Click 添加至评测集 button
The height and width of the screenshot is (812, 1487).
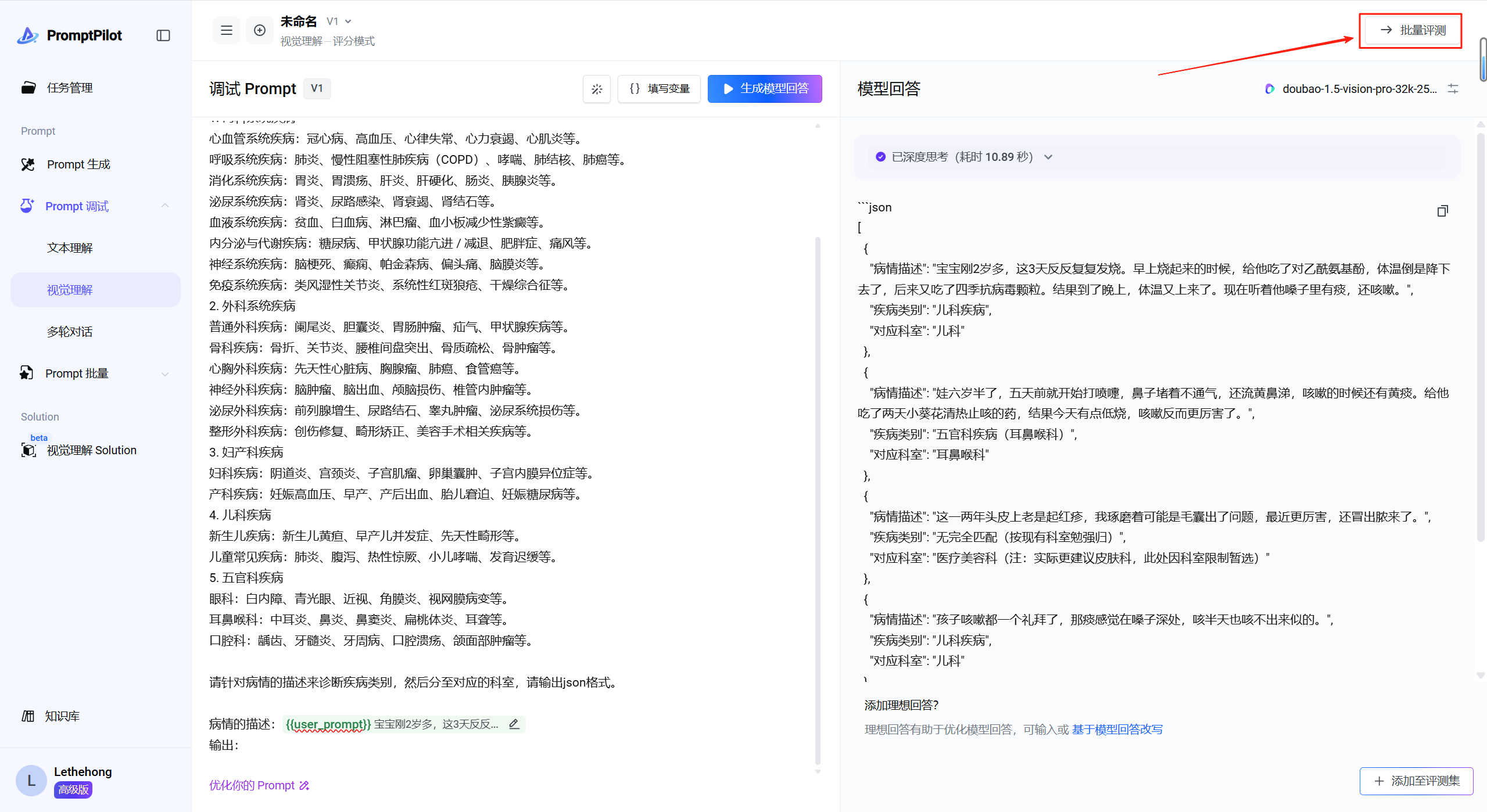(1416, 781)
